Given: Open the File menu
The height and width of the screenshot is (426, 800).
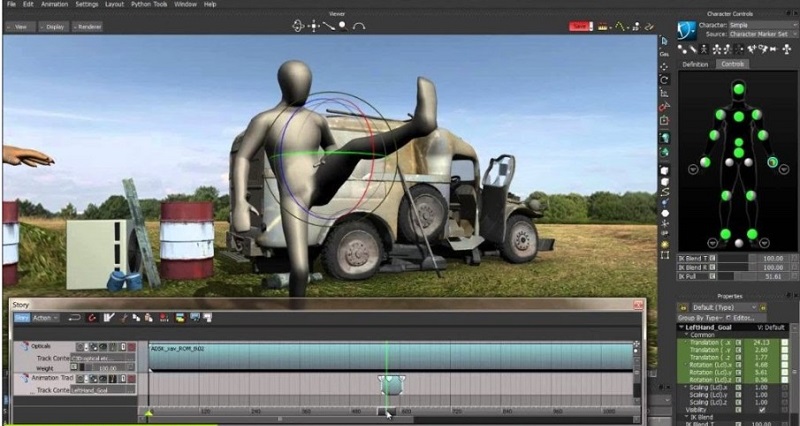Looking at the screenshot, I should pos(11,4).
